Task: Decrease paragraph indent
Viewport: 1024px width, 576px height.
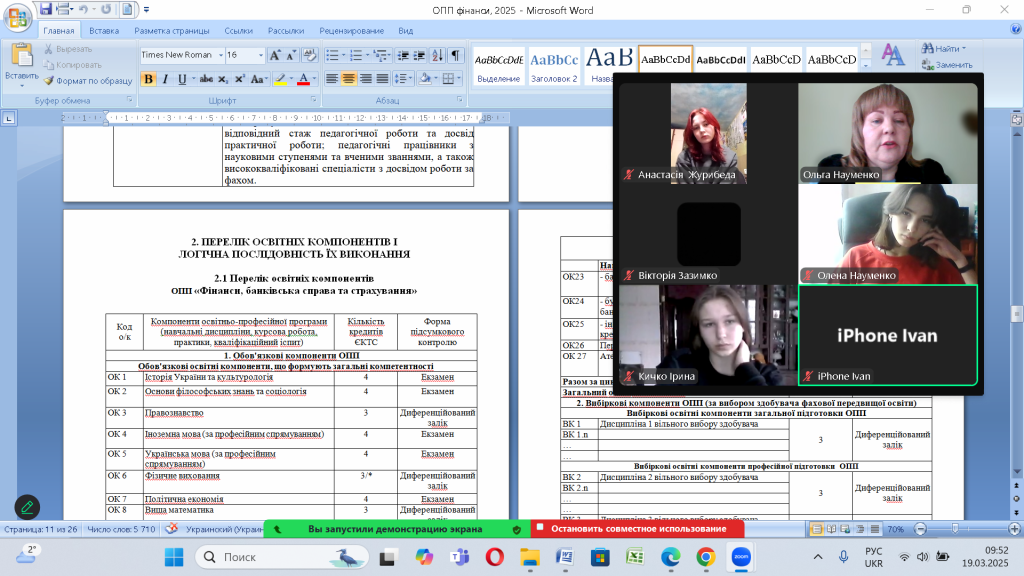Action: (x=403, y=56)
